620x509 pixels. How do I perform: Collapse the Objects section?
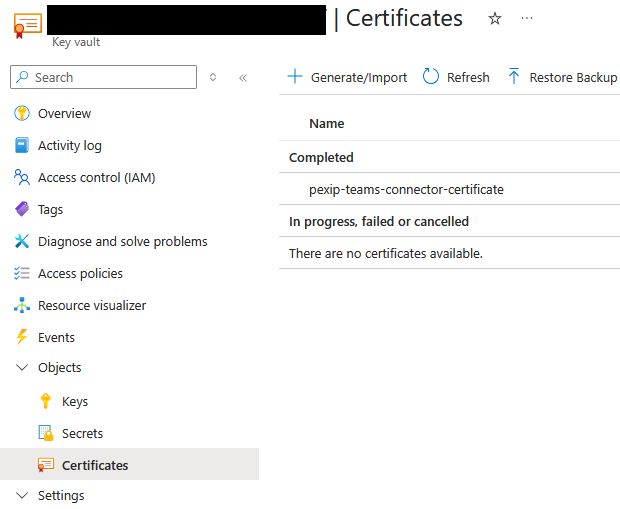(x=22, y=367)
